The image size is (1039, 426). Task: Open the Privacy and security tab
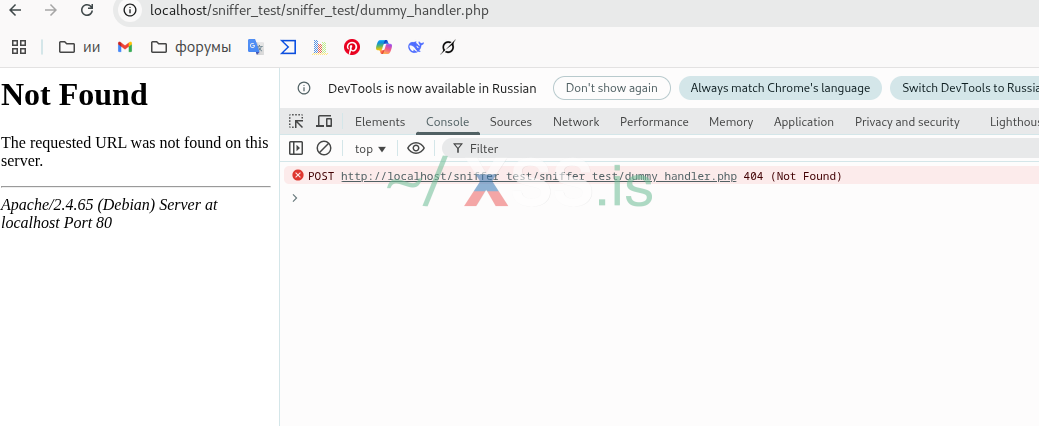907,122
